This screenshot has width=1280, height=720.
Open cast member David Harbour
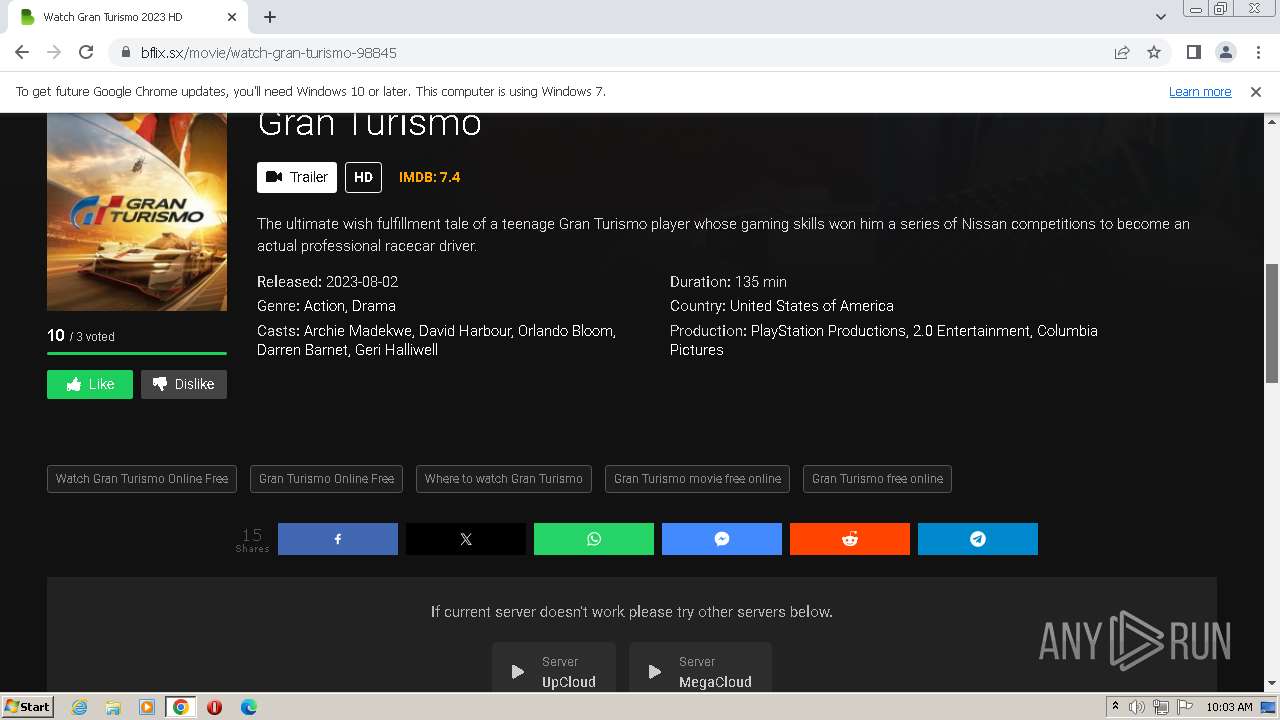click(x=464, y=331)
